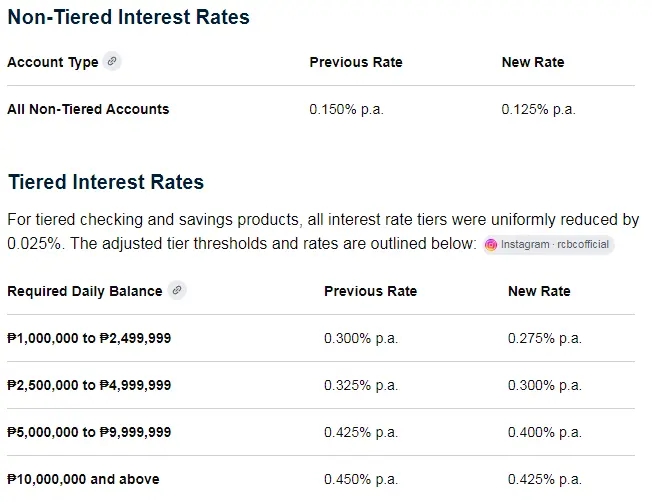Click the ₱2,500,000 to ₱4,999,999 tier row
Viewport: 659px width, 502px height.
point(321,385)
